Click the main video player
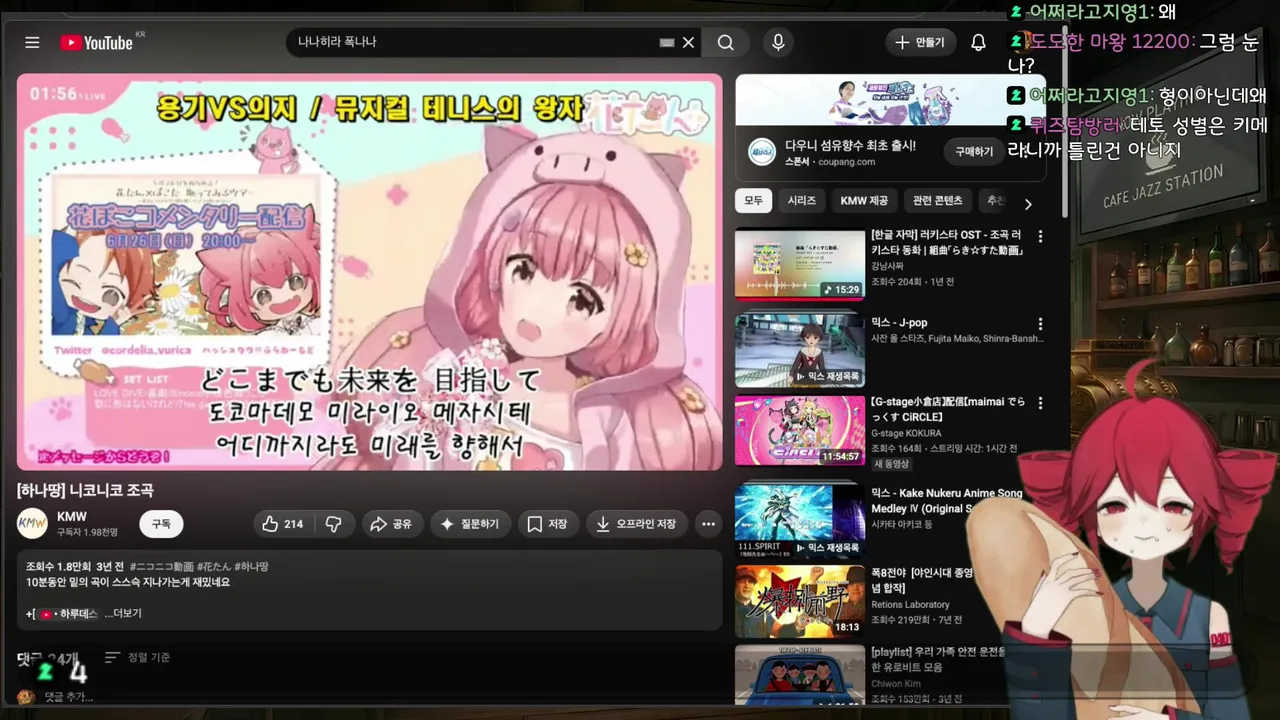 click(369, 271)
